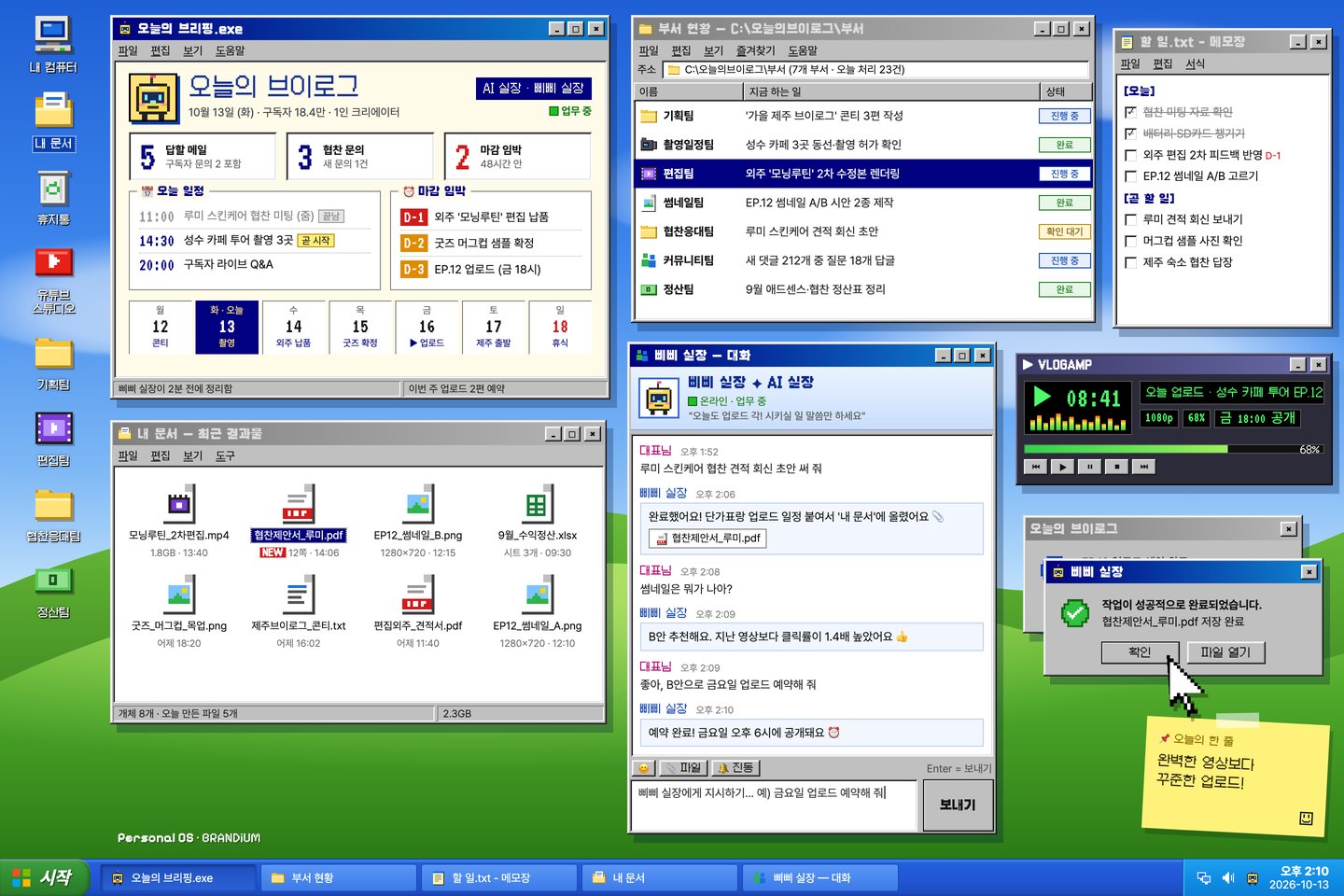Select the EP12_썸네일_B.png image icon
Screen dimensions: 1344x896
(x=418, y=504)
